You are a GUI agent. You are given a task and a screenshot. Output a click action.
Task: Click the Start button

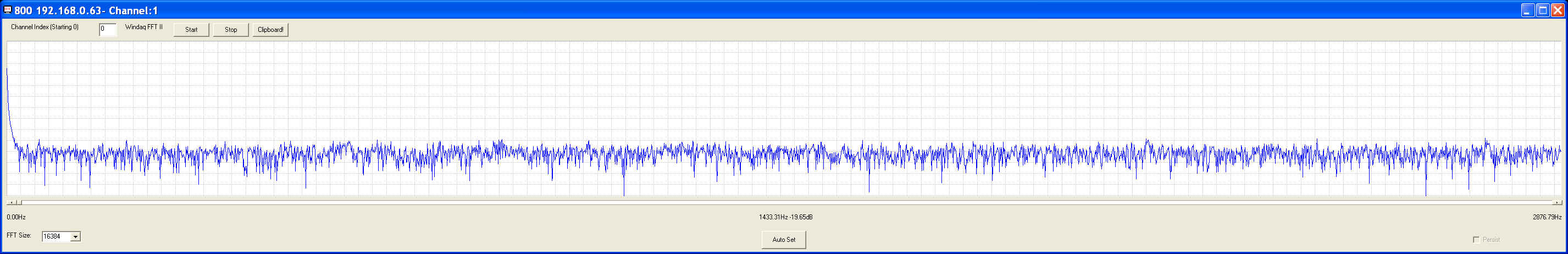point(191,30)
